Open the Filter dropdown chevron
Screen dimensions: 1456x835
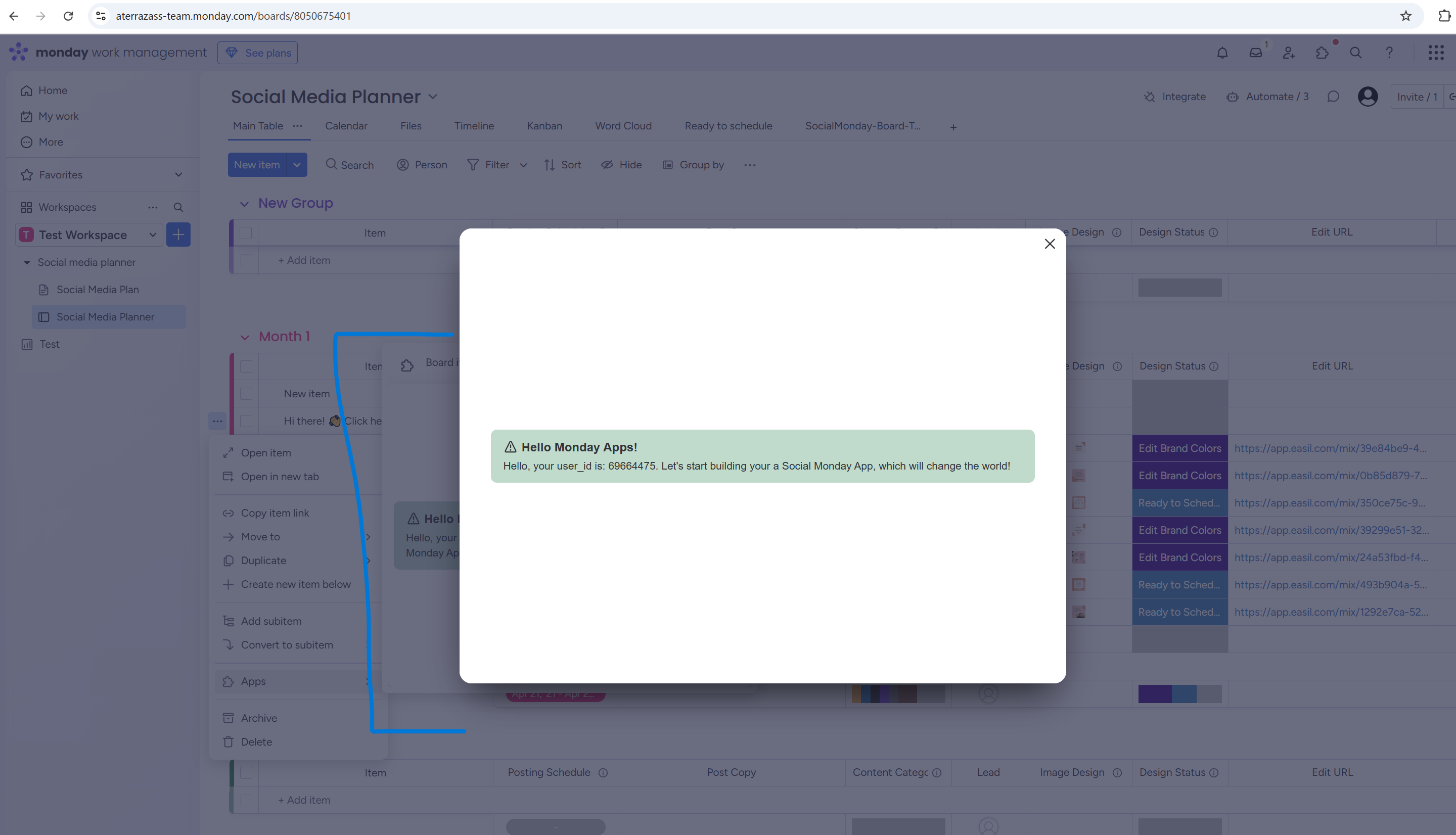pyautogui.click(x=523, y=165)
